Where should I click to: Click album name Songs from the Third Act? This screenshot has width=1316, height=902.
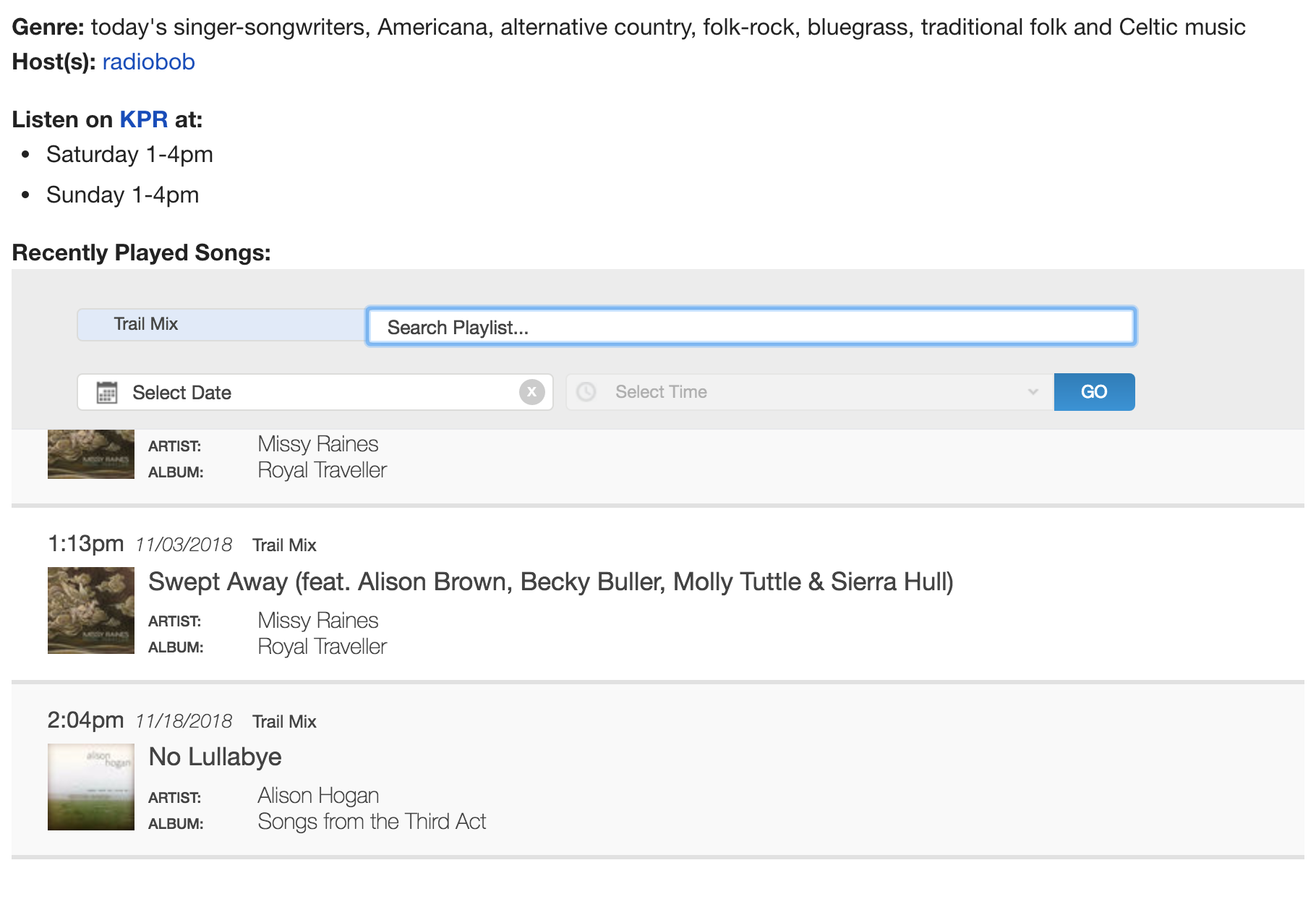point(372,822)
